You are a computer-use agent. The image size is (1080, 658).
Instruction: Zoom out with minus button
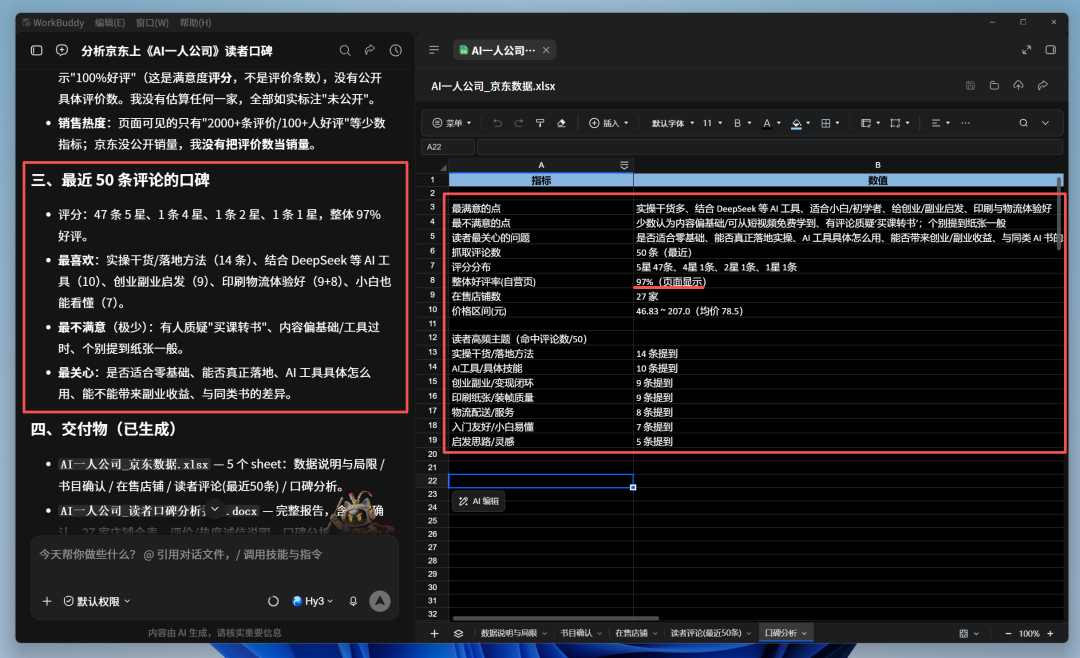[x=1008, y=633]
